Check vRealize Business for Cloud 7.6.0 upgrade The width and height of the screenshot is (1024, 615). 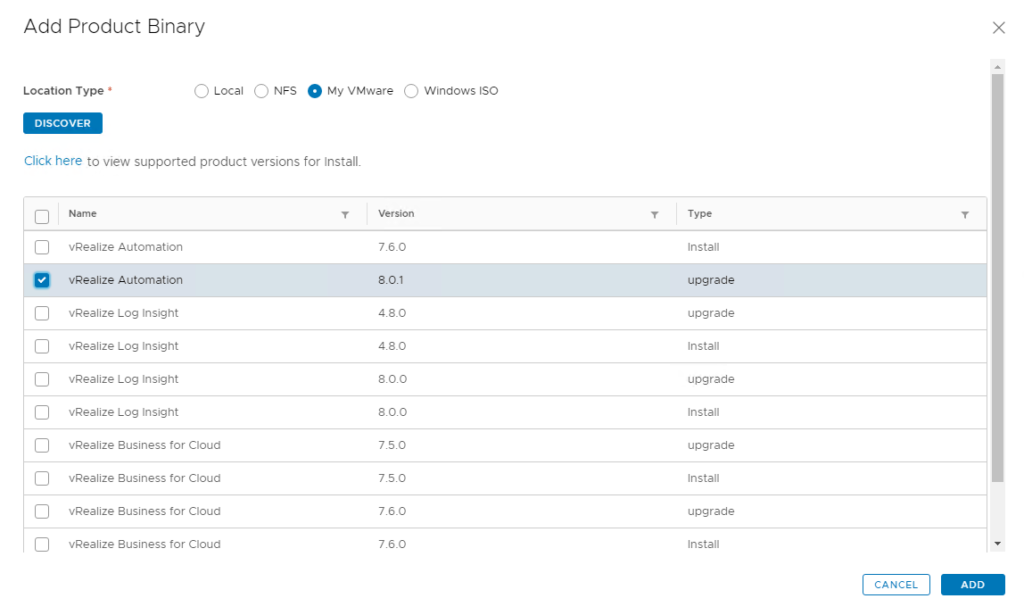coord(42,511)
